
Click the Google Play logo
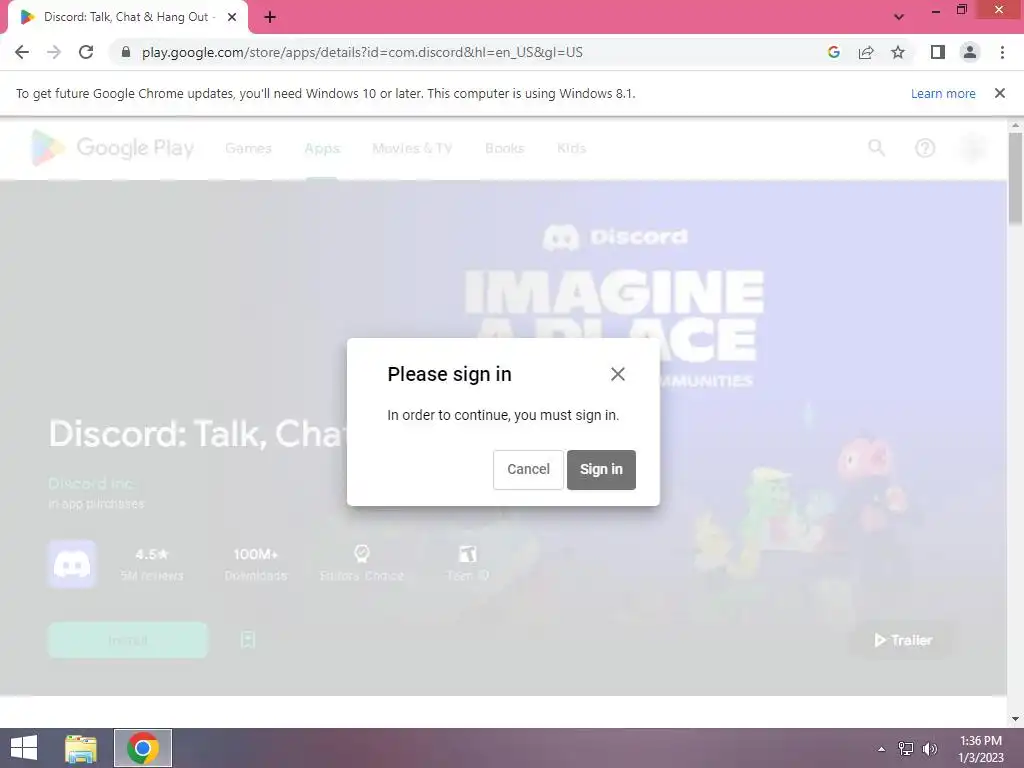click(x=112, y=148)
